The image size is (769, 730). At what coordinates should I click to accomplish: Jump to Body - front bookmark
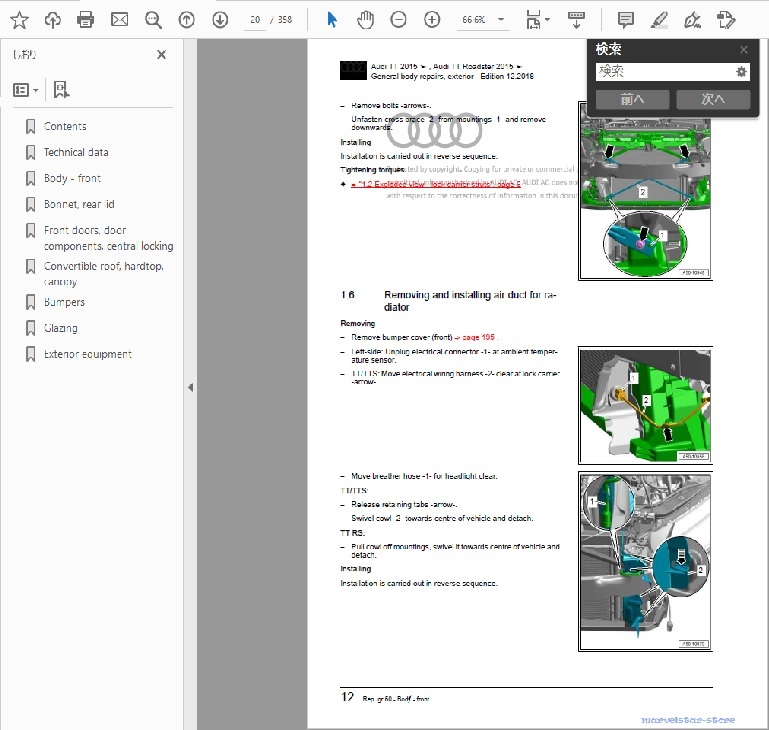coord(72,178)
